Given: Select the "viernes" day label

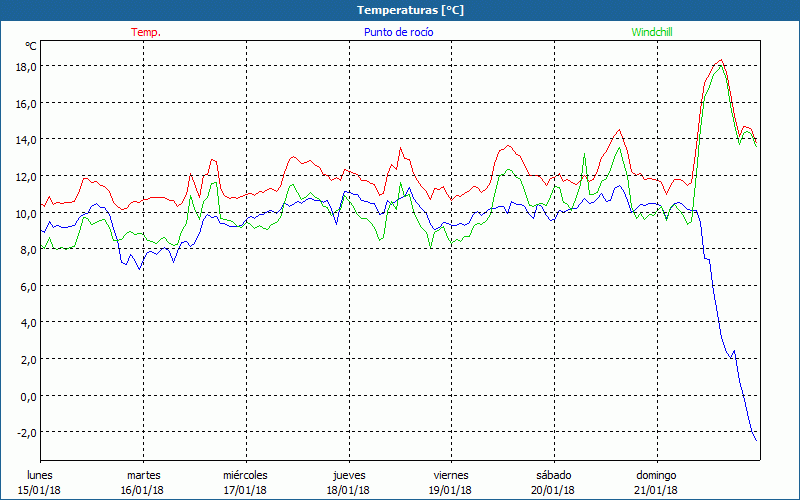Looking at the screenshot, I should pos(451,474).
